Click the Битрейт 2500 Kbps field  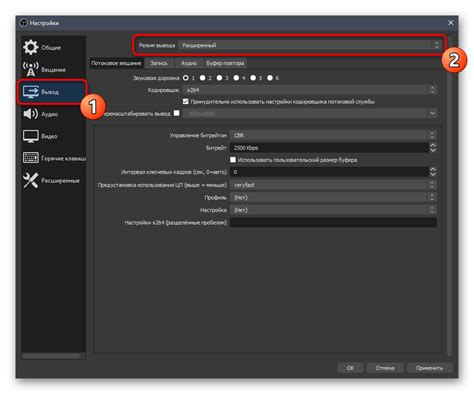[x=329, y=148]
